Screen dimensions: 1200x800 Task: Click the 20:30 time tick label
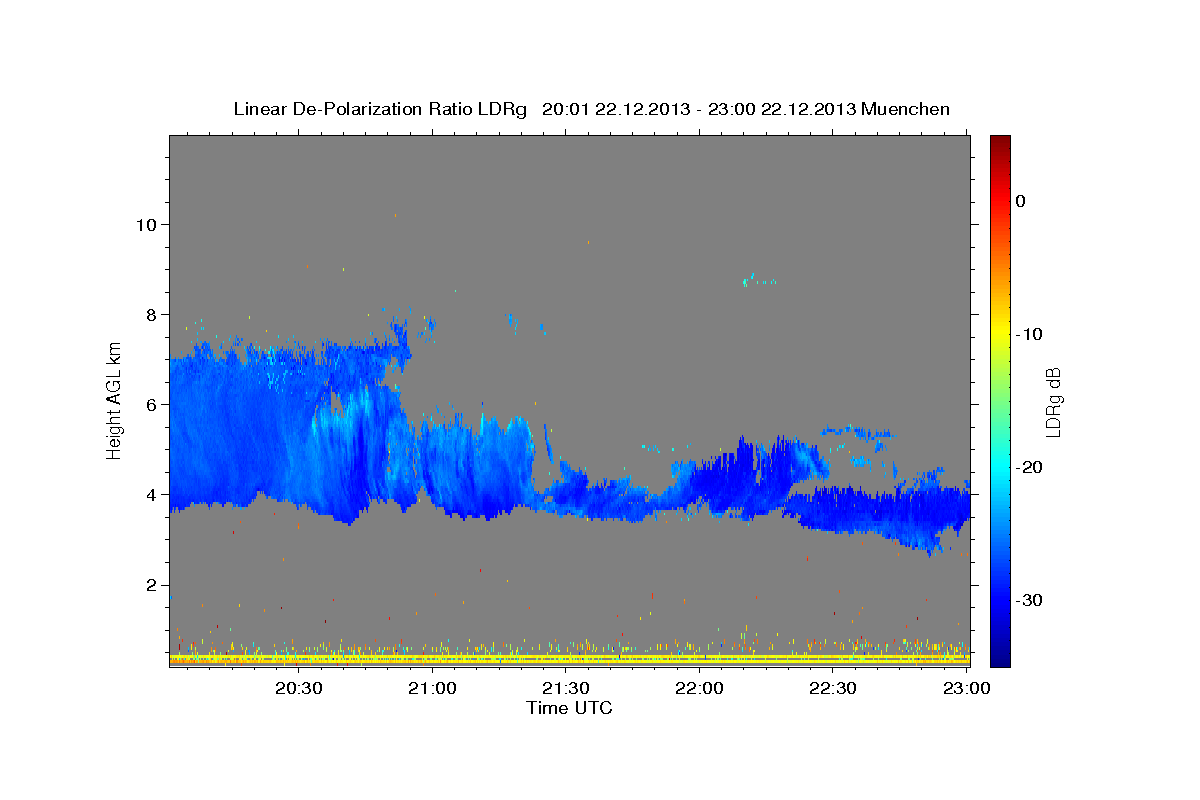coord(299,688)
